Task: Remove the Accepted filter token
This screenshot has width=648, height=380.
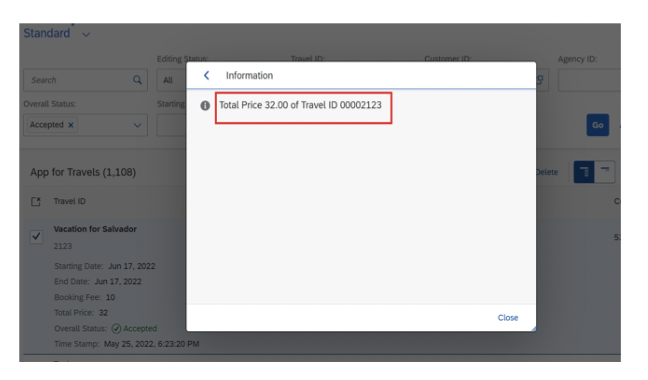Action: (x=71, y=125)
